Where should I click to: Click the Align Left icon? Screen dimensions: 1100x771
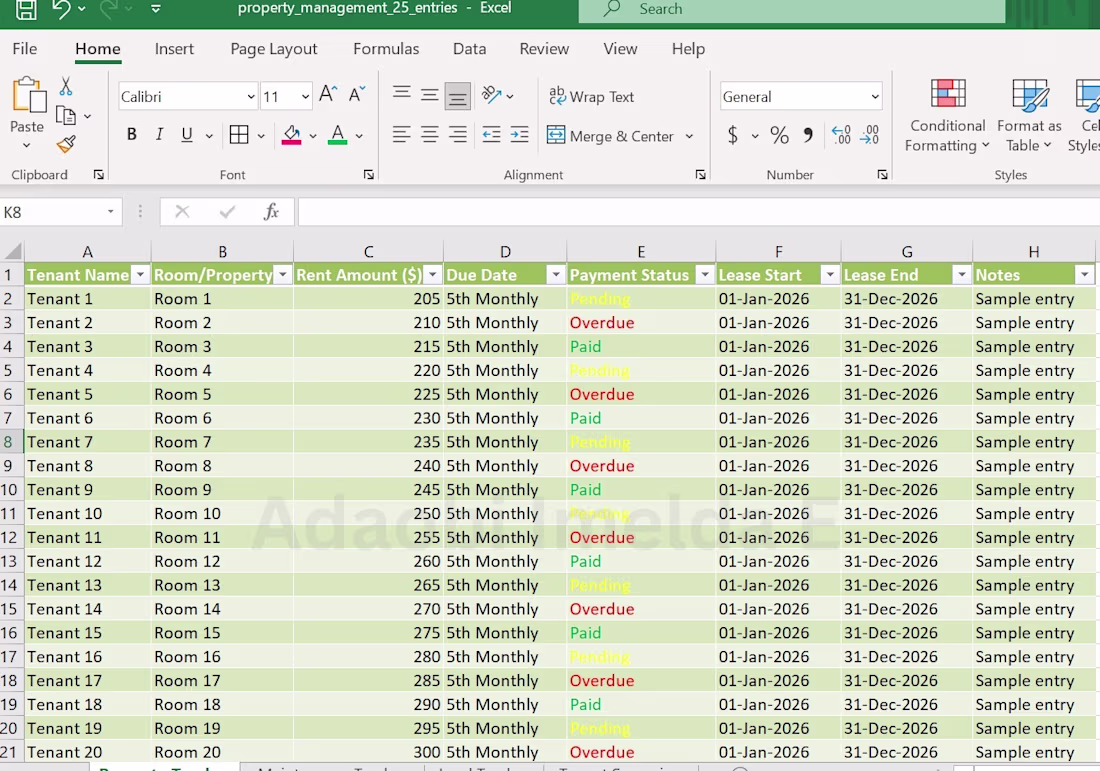click(401, 134)
